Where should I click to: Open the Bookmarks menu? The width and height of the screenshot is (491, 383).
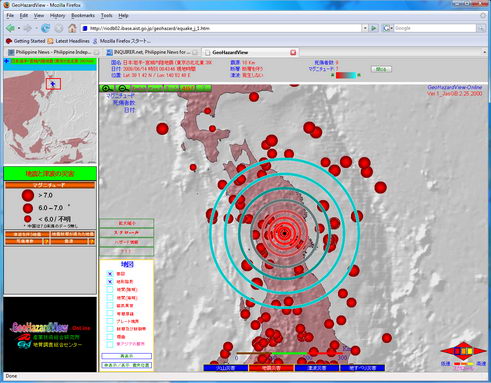tap(83, 16)
